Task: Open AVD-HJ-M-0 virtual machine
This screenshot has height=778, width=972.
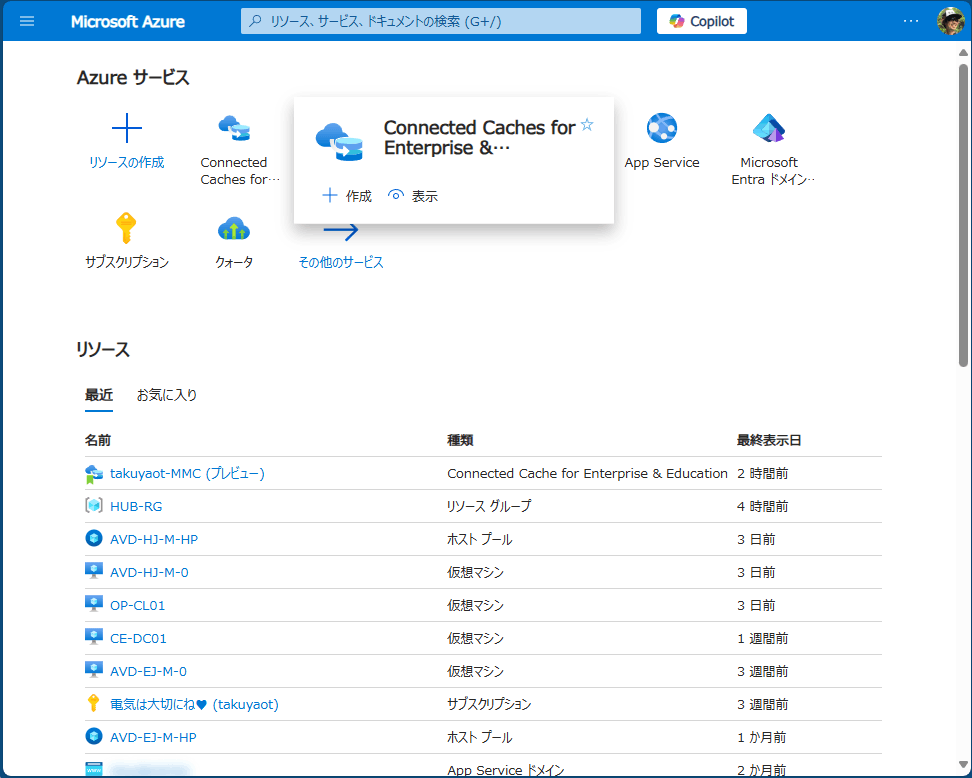Action: coord(149,572)
